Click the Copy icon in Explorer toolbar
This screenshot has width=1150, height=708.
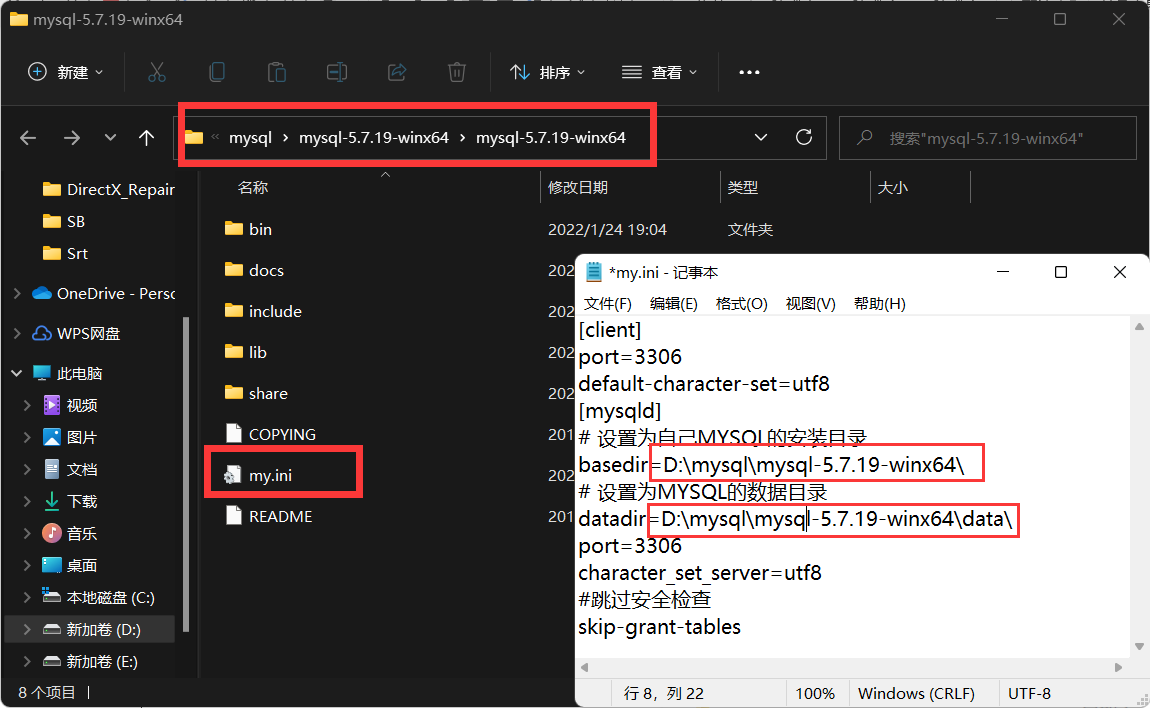(216, 72)
